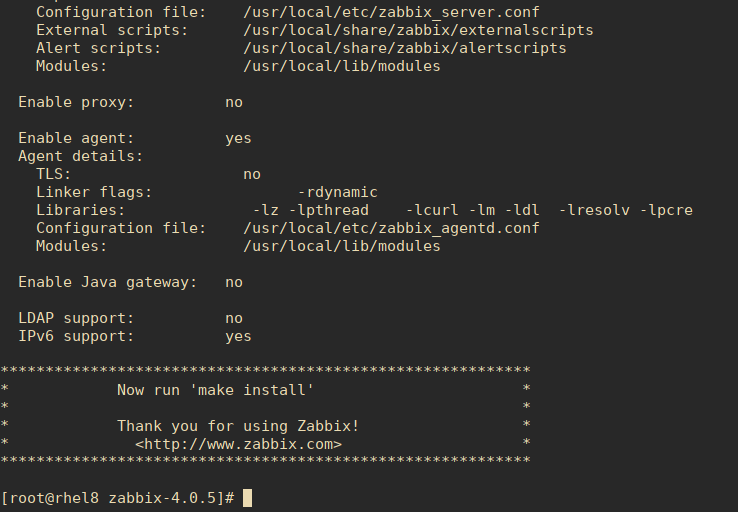The image size is (738, 512).
Task: Click the -lcurl library entry
Action: [x=432, y=210]
